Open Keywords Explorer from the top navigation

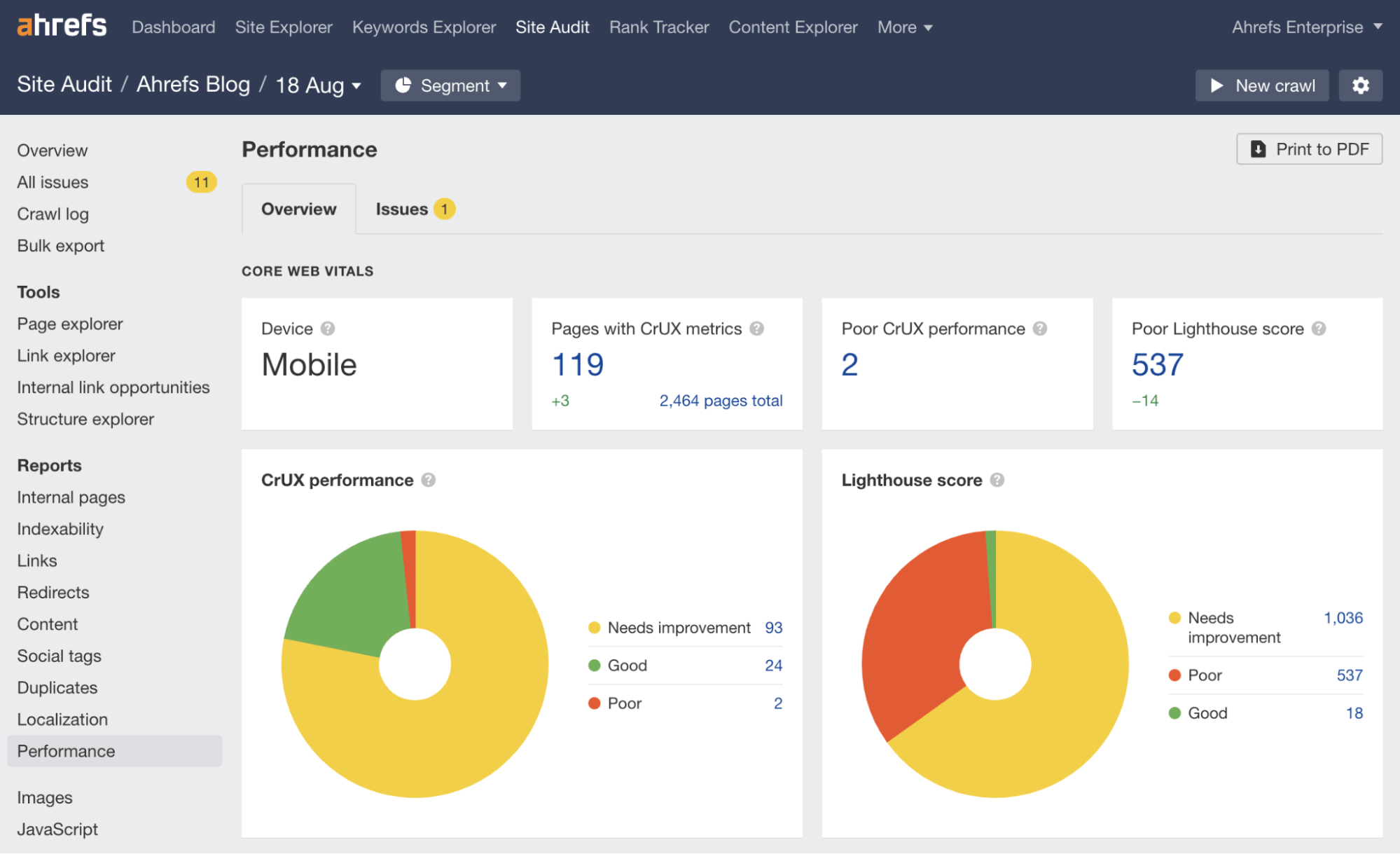click(x=424, y=27)
